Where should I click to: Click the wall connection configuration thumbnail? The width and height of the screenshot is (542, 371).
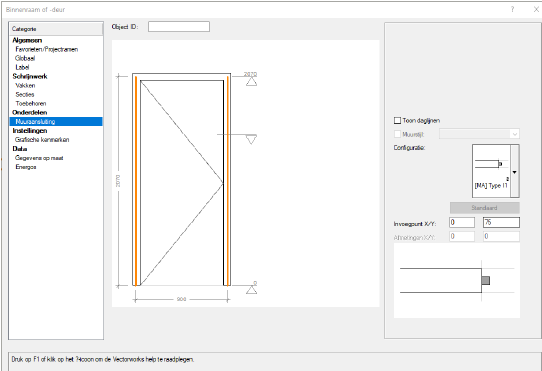pyautogui.click(x=491, y=171)
